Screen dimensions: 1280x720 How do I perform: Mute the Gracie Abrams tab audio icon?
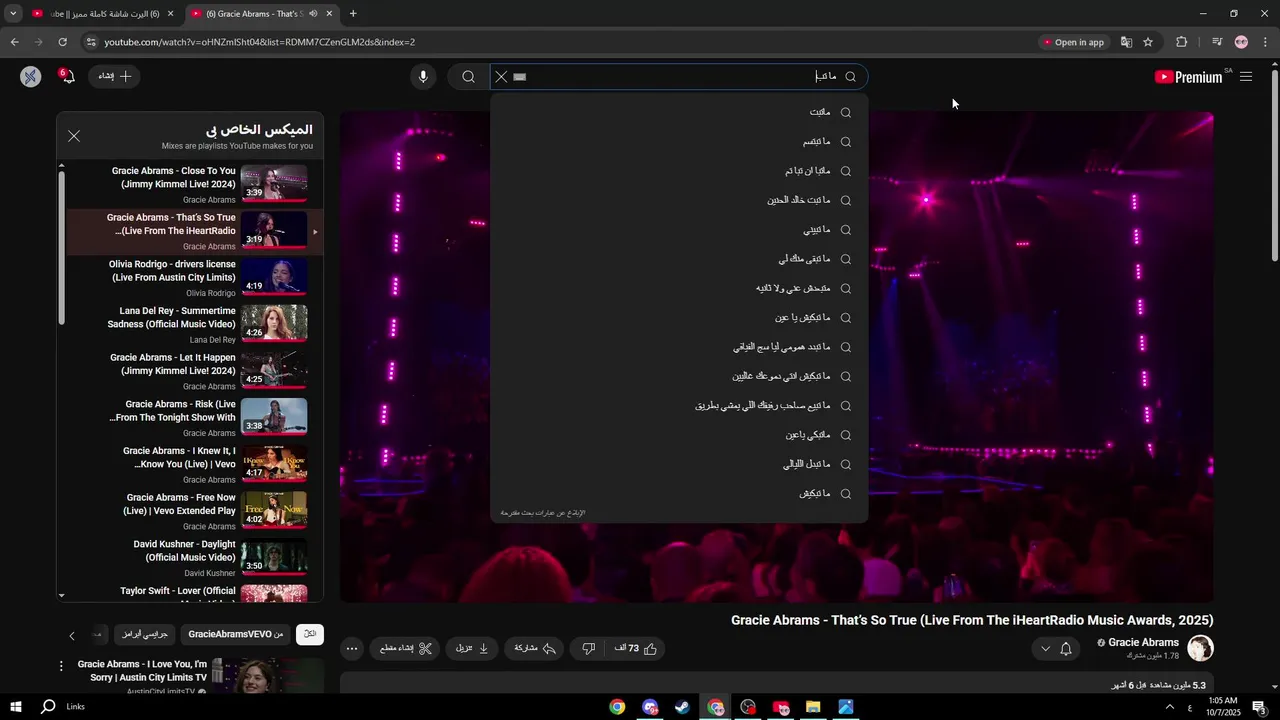[313, 14]
